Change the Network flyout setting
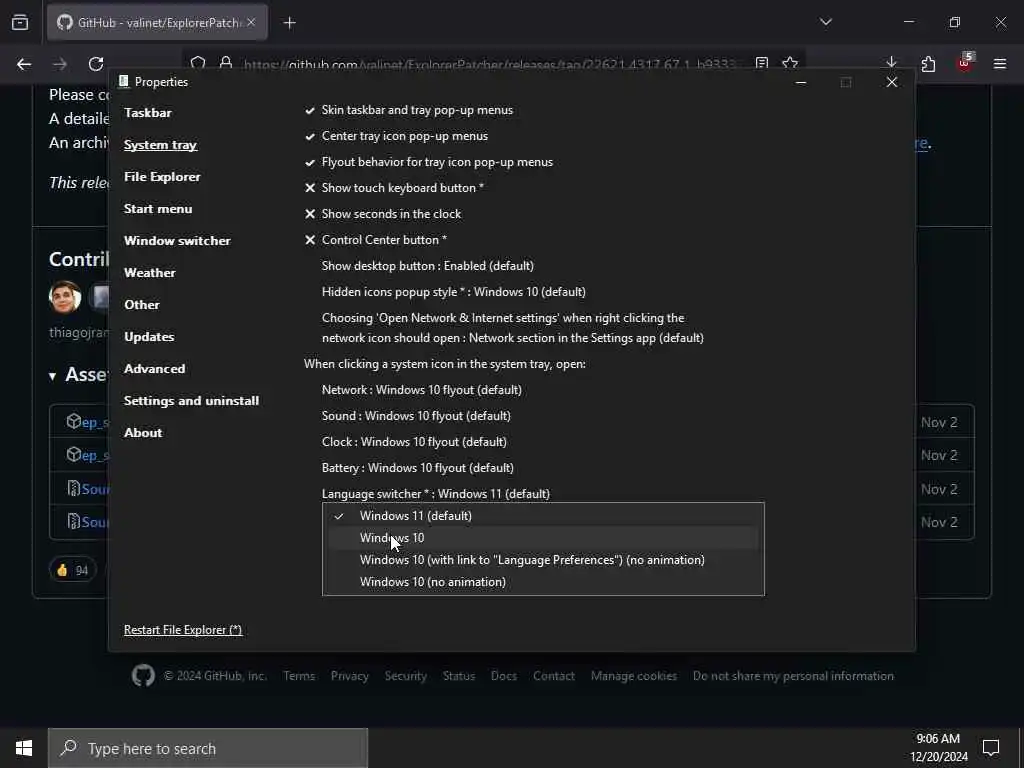 422,390
